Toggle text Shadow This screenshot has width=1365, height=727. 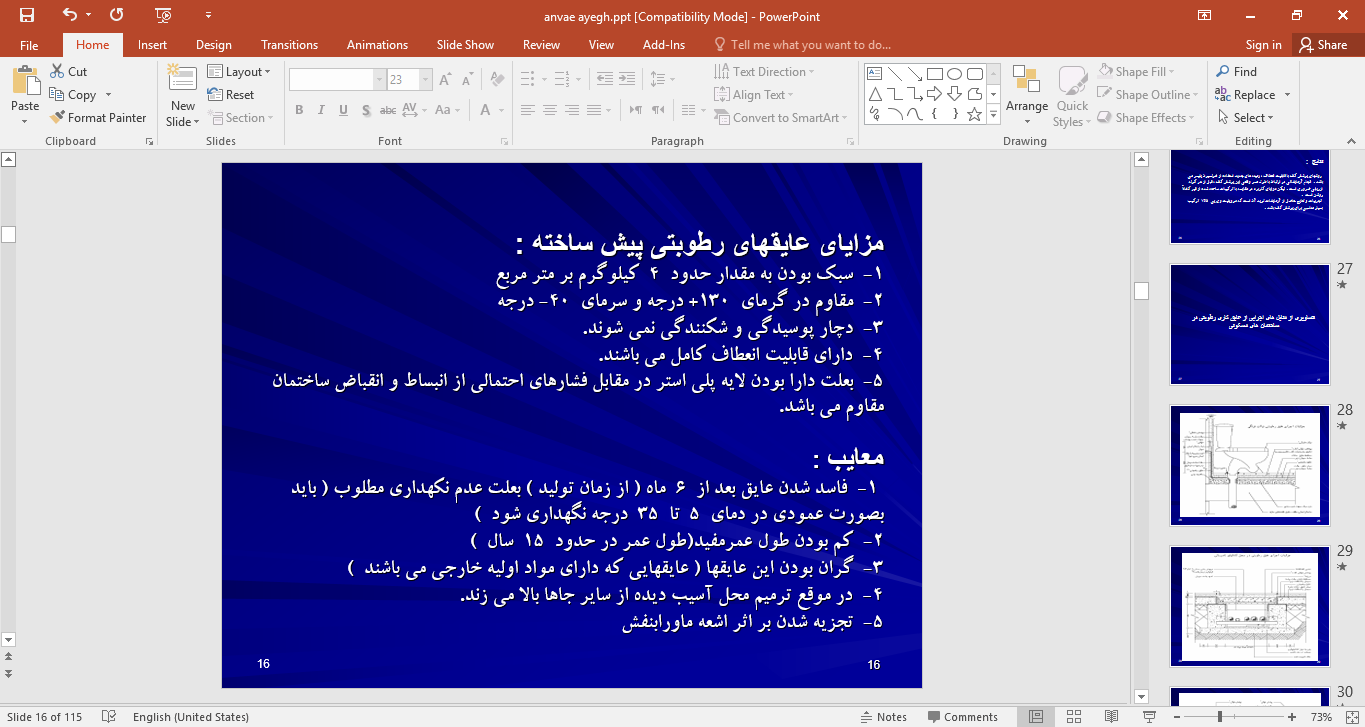click(x=365, y=110)
